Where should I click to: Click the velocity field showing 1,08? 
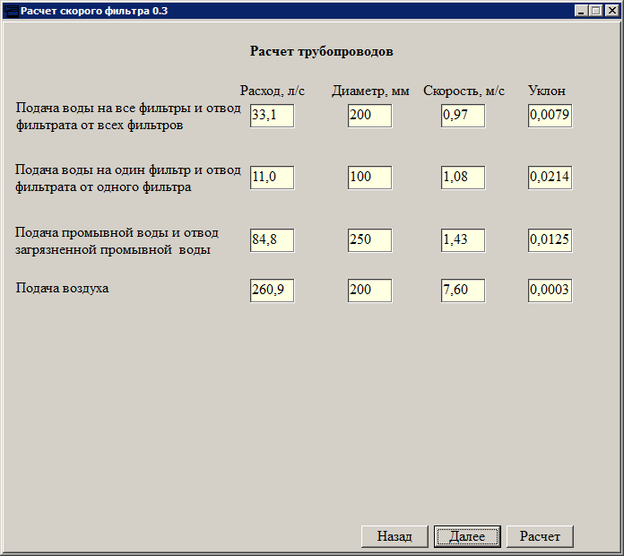(463, 178)
